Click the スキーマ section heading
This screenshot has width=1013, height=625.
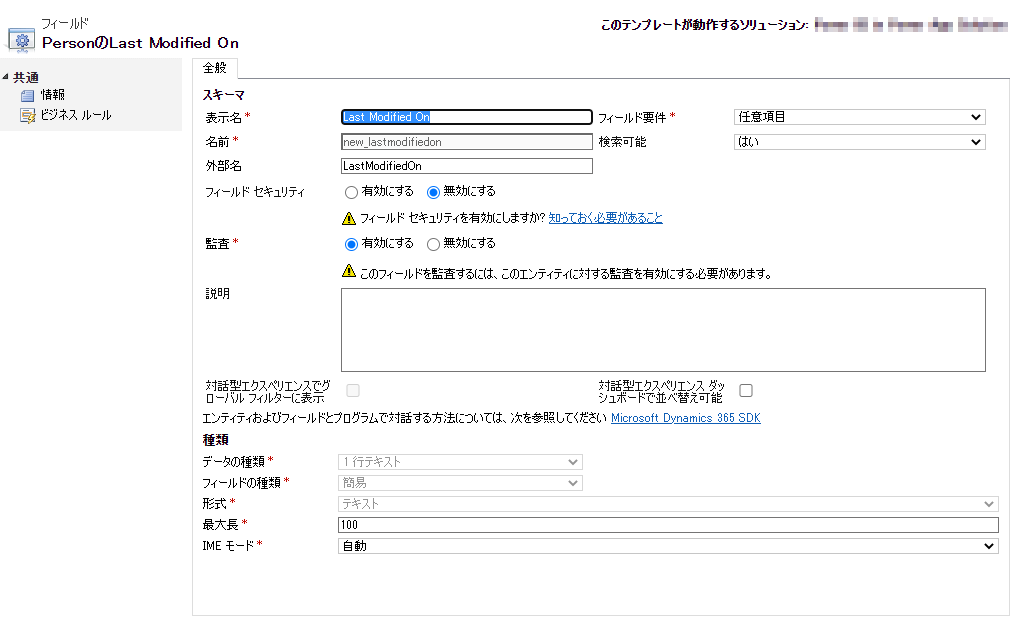pos(224,95)
